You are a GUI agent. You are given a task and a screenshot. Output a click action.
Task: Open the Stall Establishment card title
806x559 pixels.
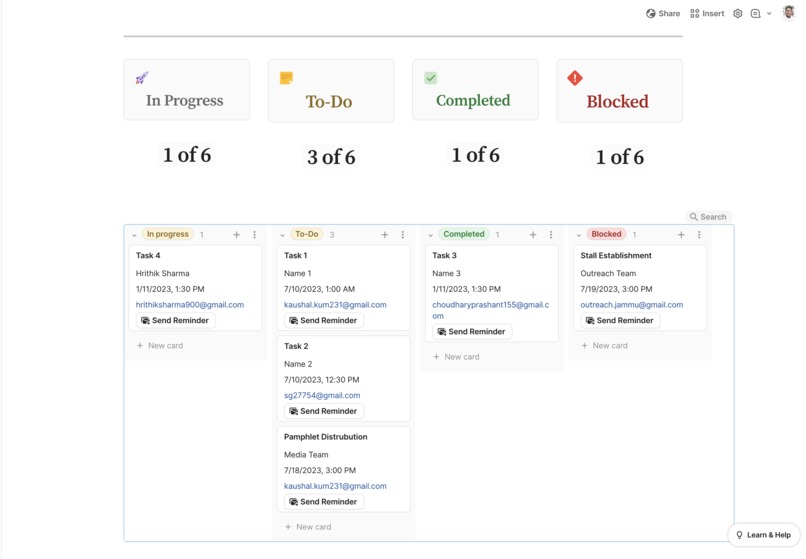(x=616, y=255)
